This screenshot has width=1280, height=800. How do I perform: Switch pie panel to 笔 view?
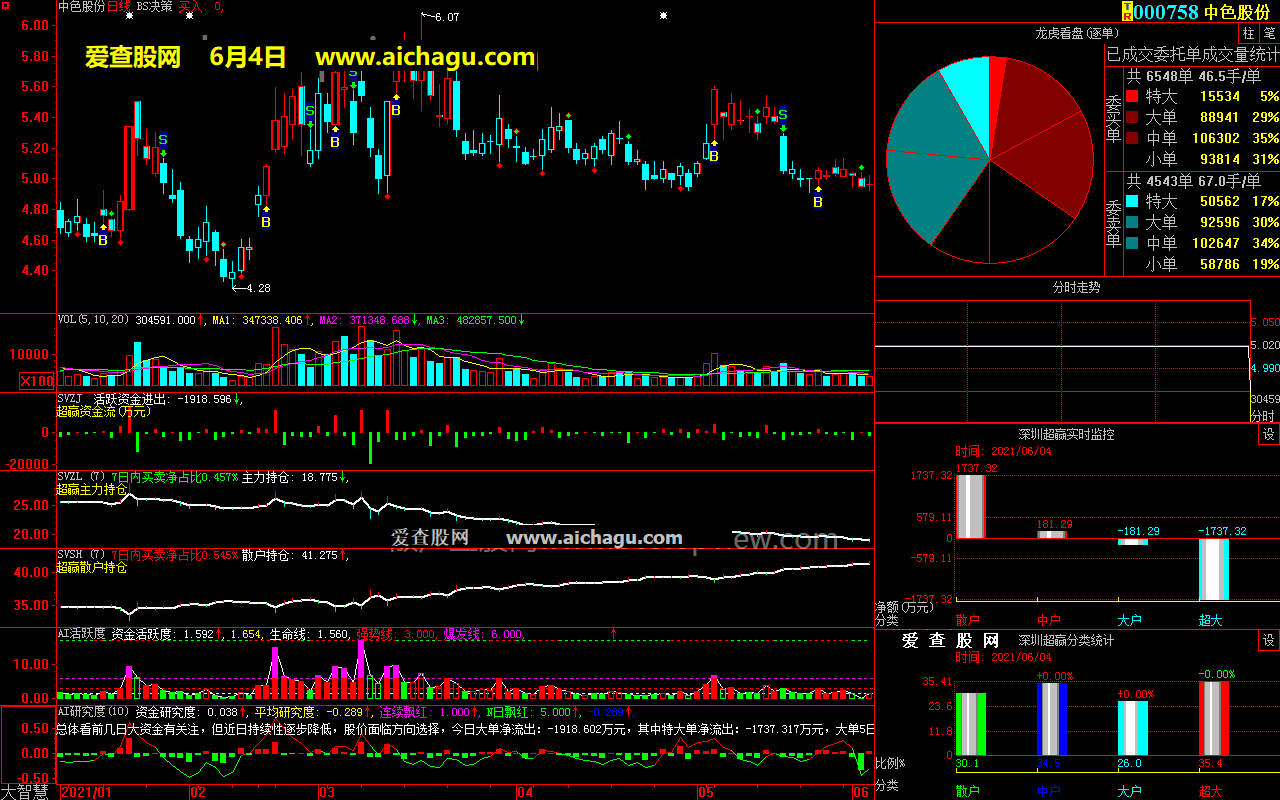(x=1269, y=34)
